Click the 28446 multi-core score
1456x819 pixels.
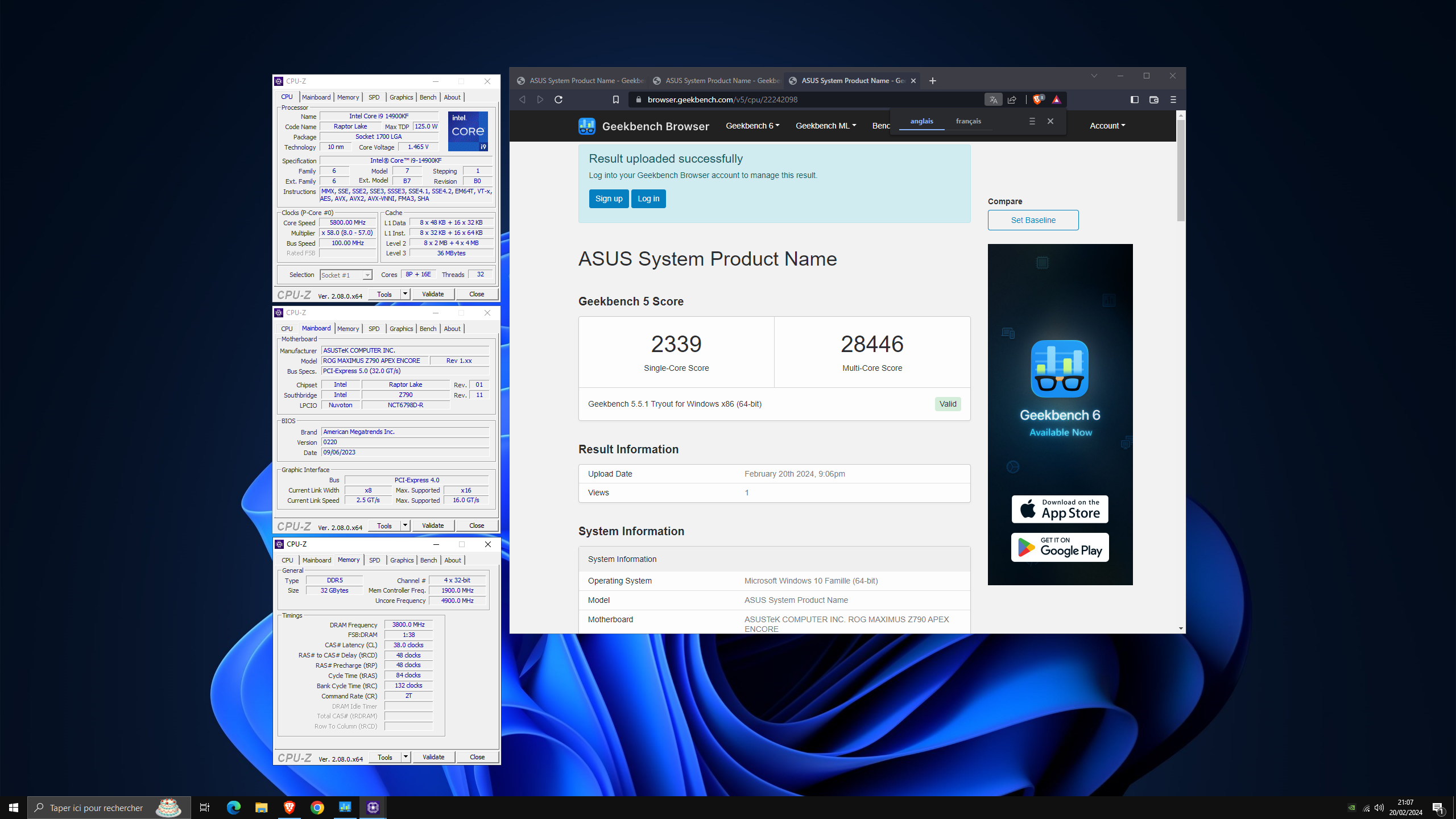872,344
